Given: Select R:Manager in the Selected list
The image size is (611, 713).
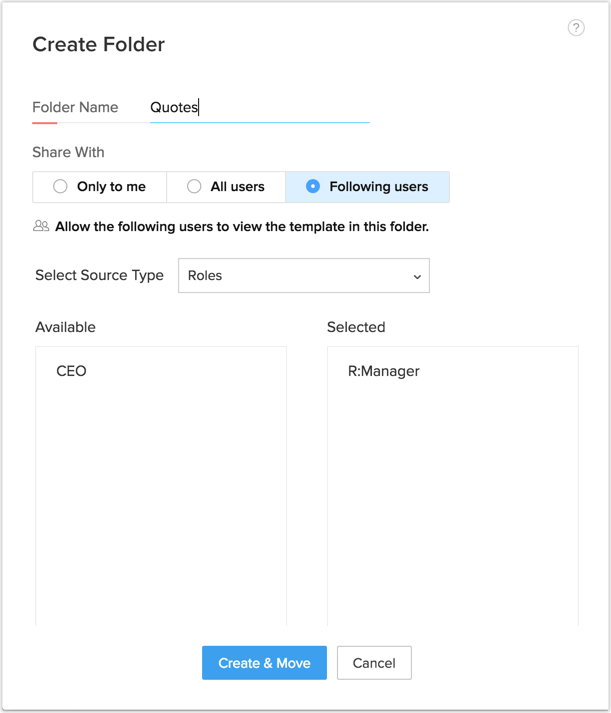Looking at the screenshot, I should click(x=384, y=371).
